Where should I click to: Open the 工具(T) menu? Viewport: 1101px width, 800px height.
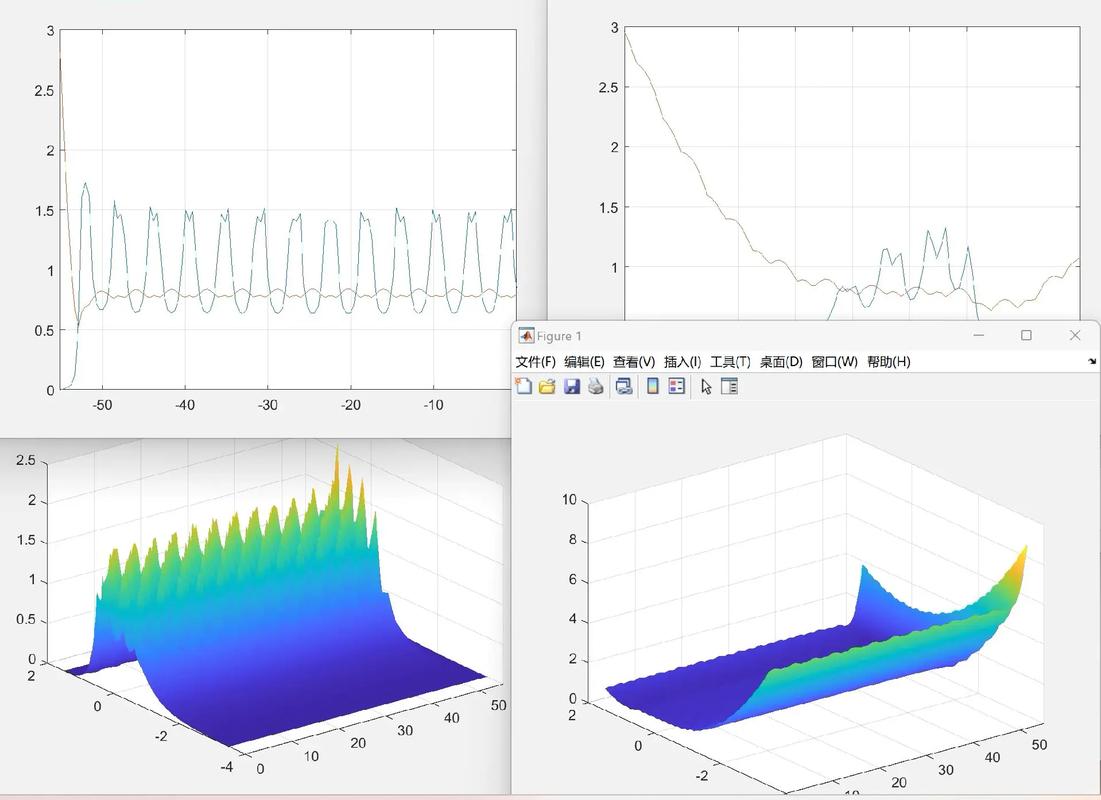[x=730, y=362]
